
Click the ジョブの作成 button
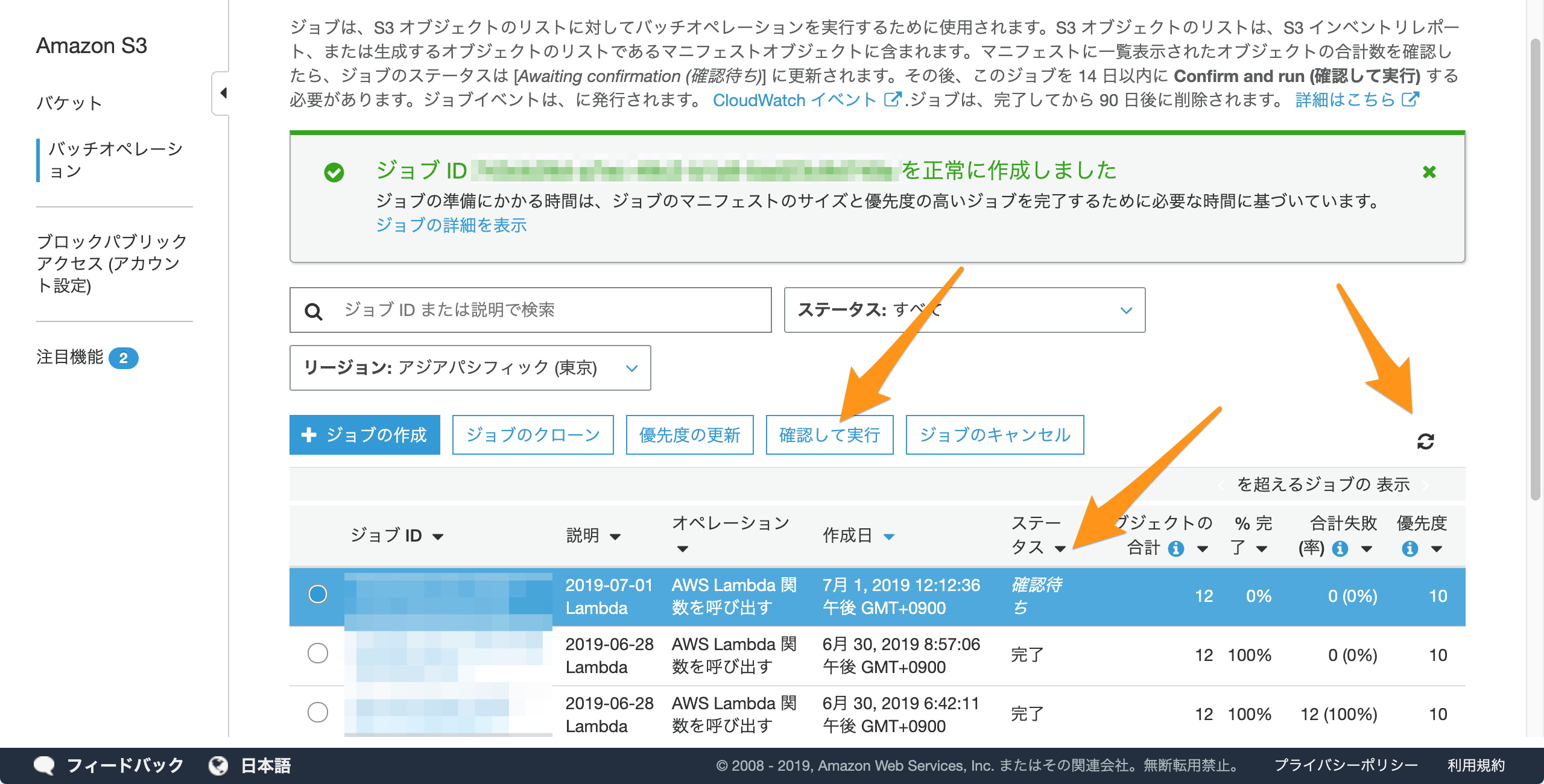364,435
